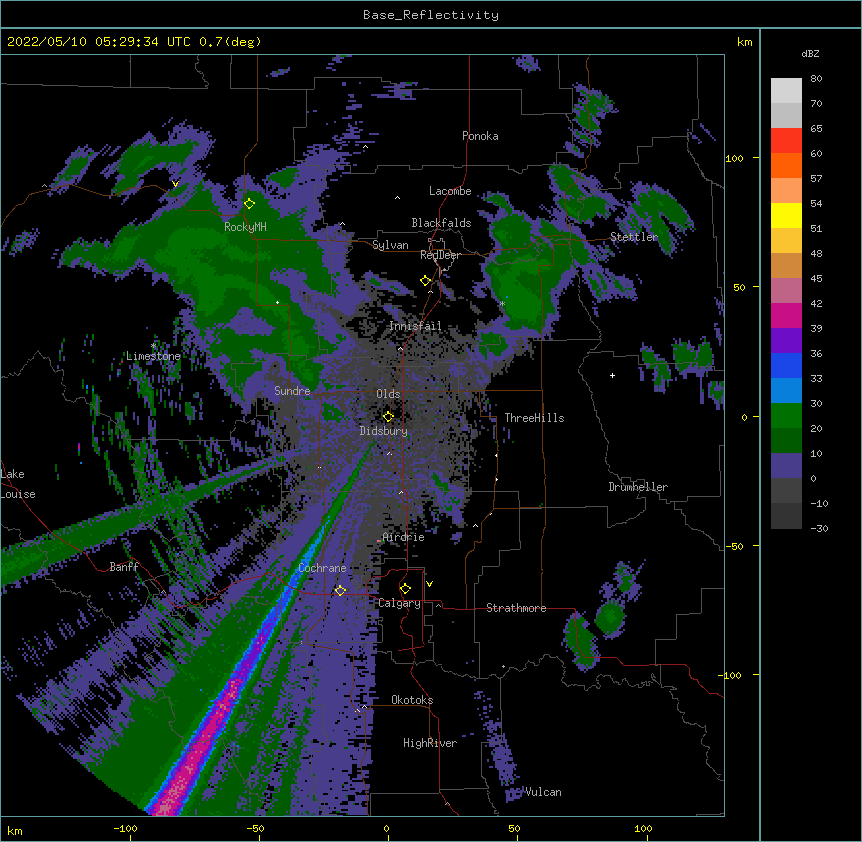
Task: Click the km unit label at top right
Action: (x=745, y=42)
